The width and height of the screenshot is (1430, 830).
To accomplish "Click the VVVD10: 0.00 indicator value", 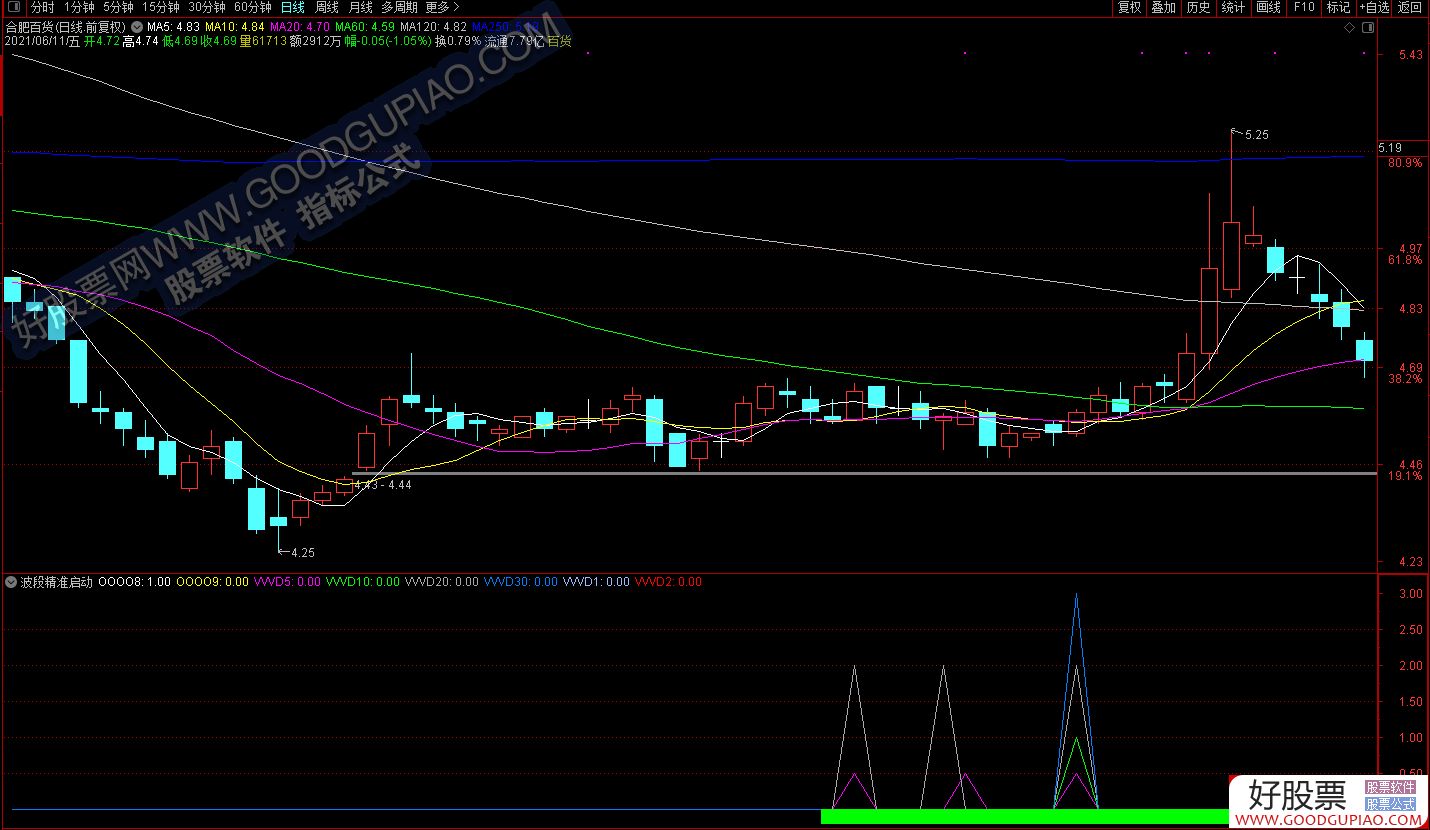I will pos(363,581).
